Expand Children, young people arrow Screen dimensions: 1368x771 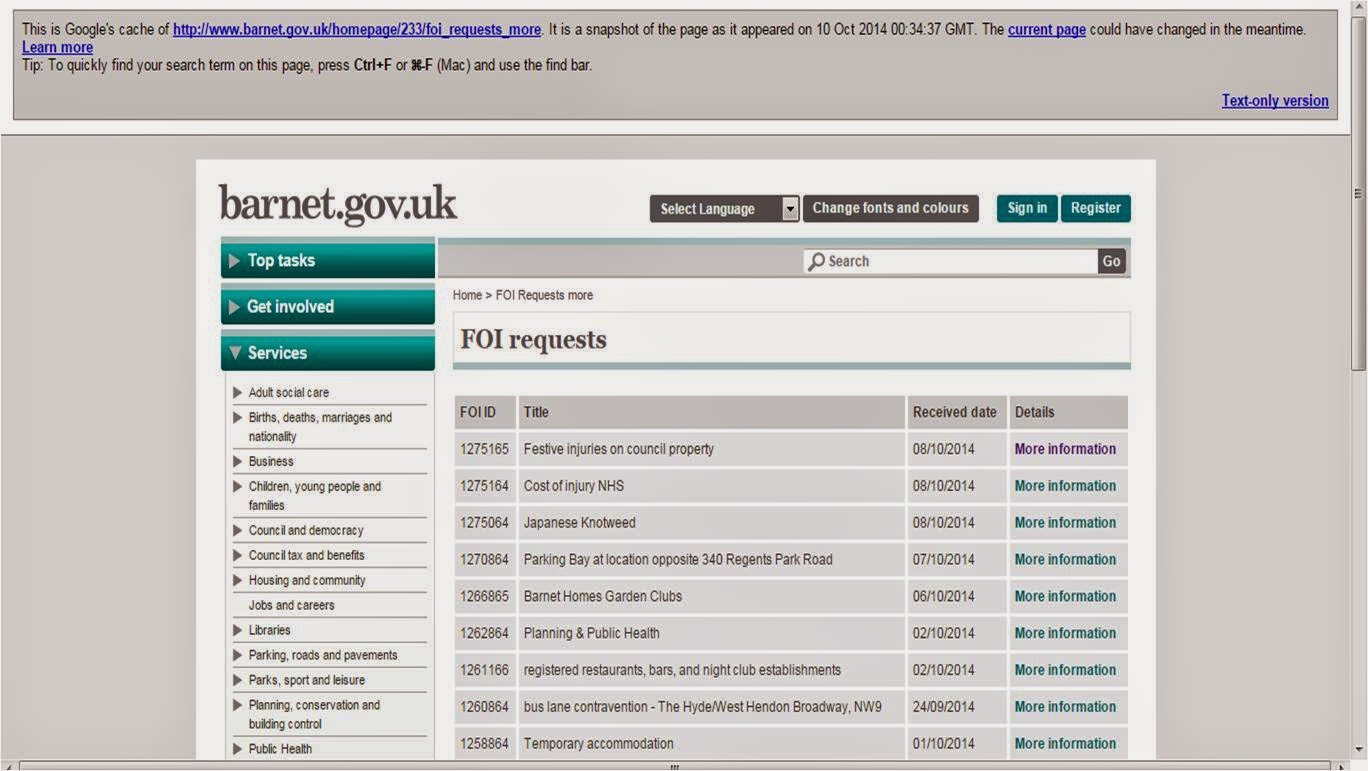[238, 486]
